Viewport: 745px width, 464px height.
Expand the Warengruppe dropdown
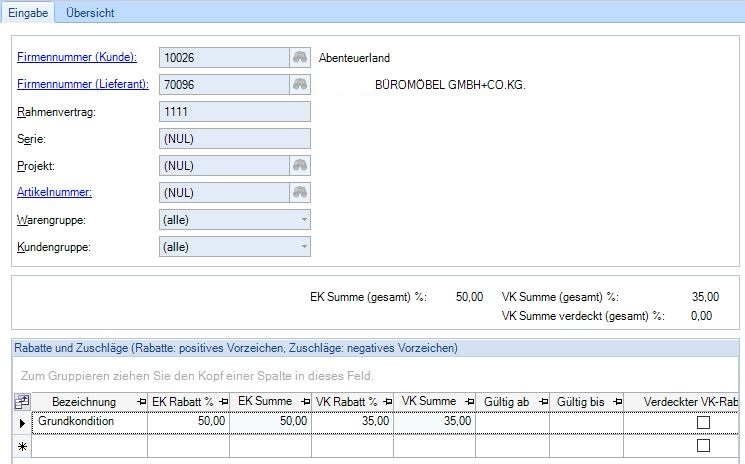tap(301, 220)
